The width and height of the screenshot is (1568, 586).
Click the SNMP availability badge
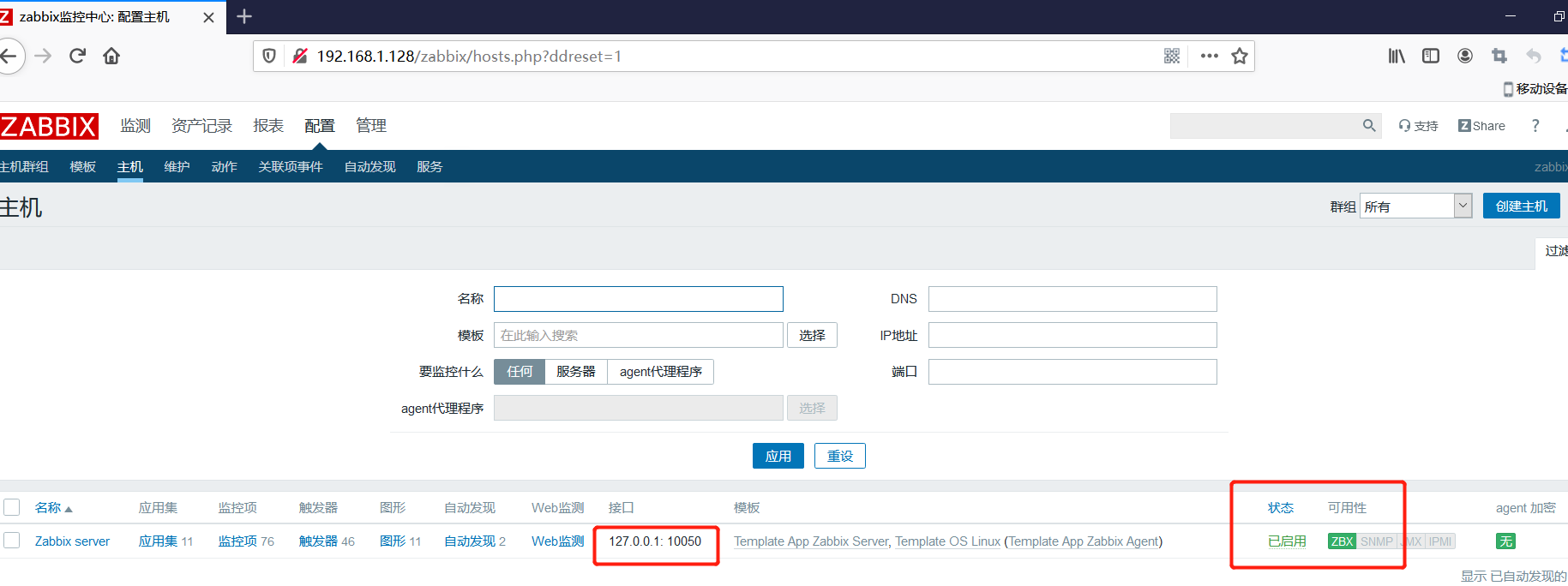[x=1377, y=541]
